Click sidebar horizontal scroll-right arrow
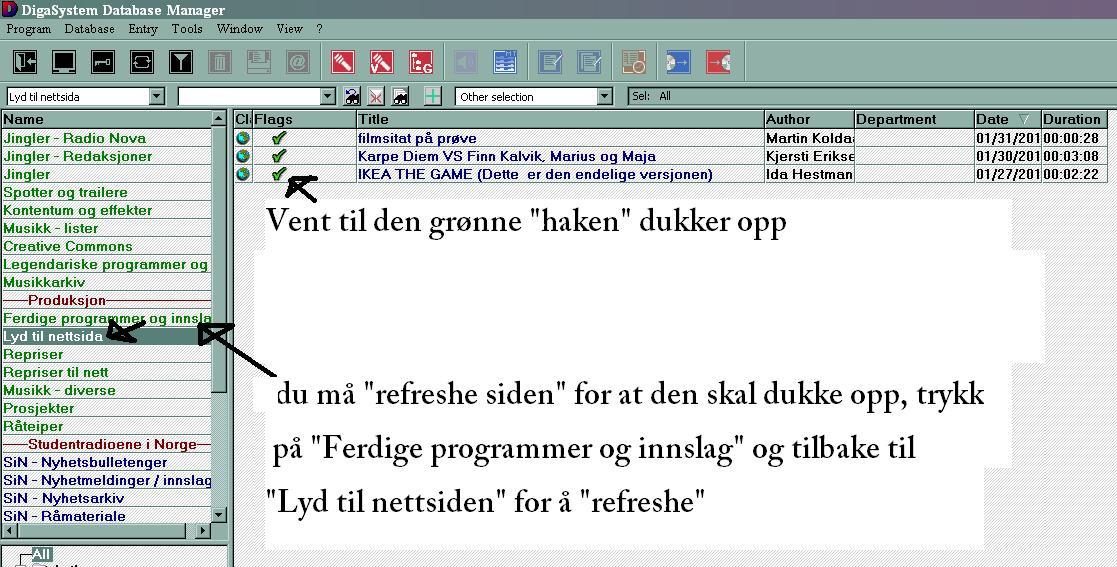This screenshot has height=567, width=1117. tap(204, 531)
